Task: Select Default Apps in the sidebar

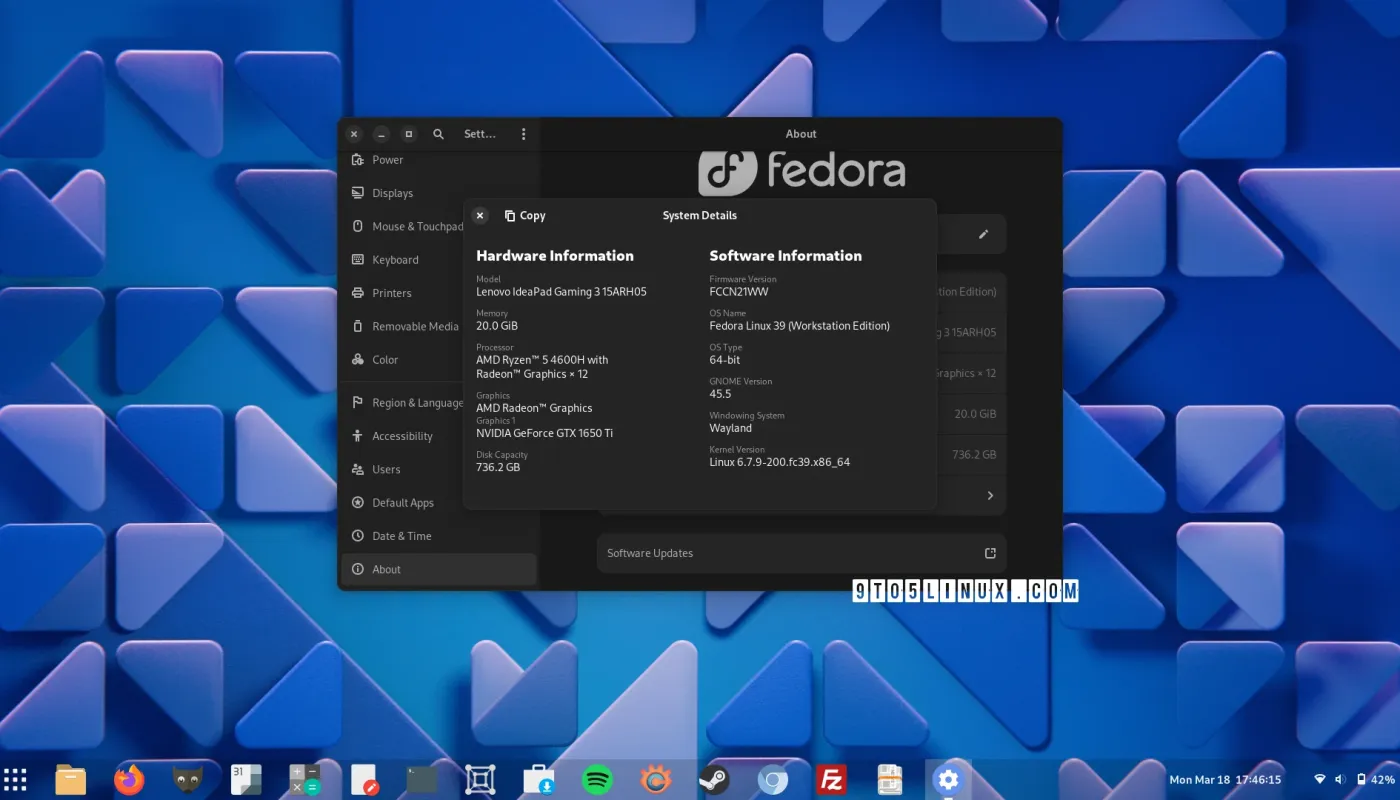Action: coord(439,503)
